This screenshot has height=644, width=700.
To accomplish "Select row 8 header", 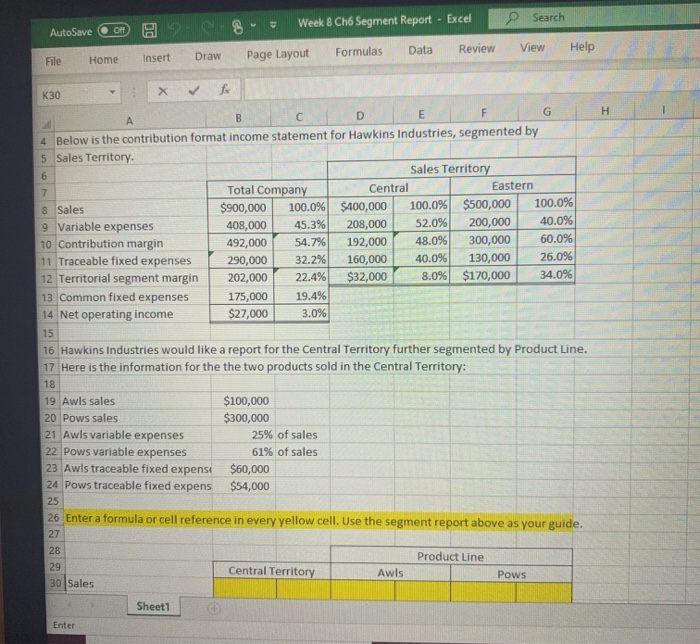I will [47, 210].
